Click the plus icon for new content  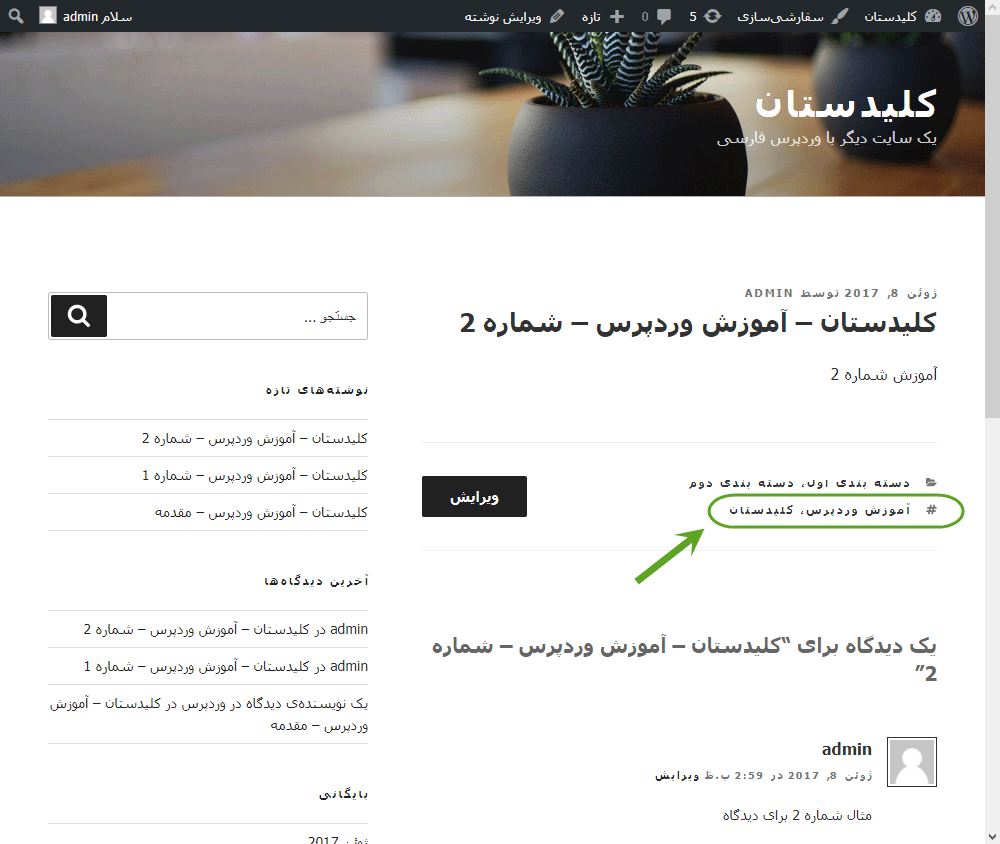coord(617,17)
